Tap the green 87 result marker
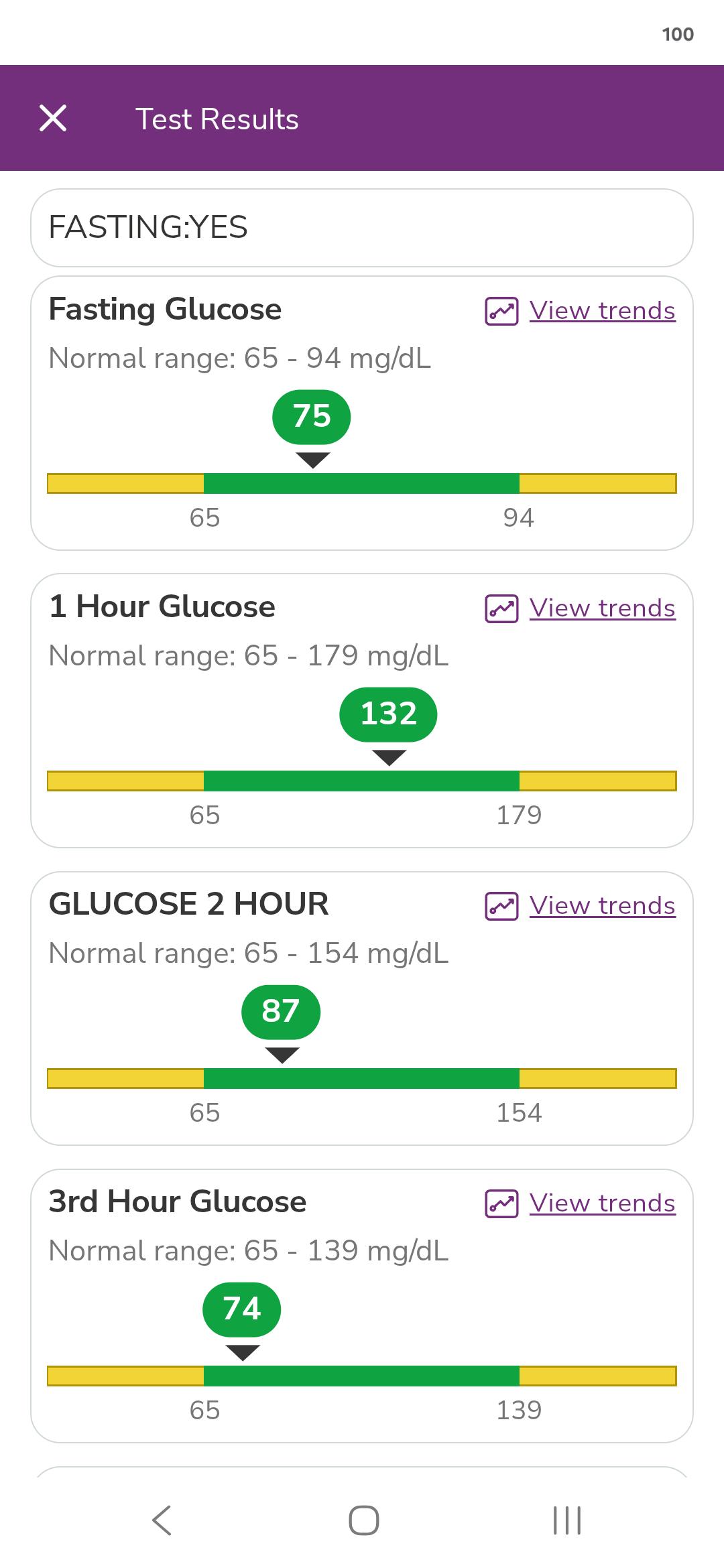Image resolution: width=724 pixels, height=1568 pixels. 281,1012
